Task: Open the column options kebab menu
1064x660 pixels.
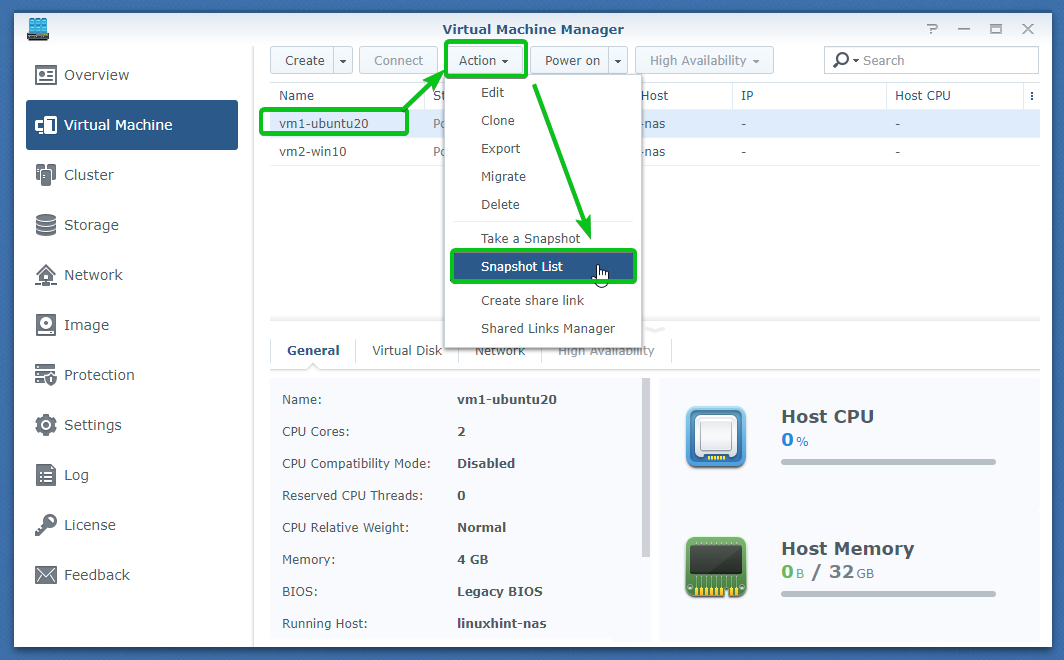Action: (x=1031, y=96)
